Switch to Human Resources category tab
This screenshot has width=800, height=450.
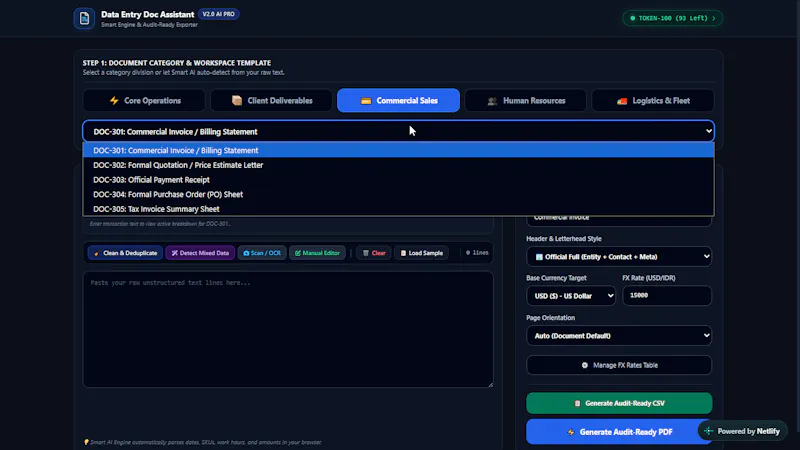click(526, 101)
